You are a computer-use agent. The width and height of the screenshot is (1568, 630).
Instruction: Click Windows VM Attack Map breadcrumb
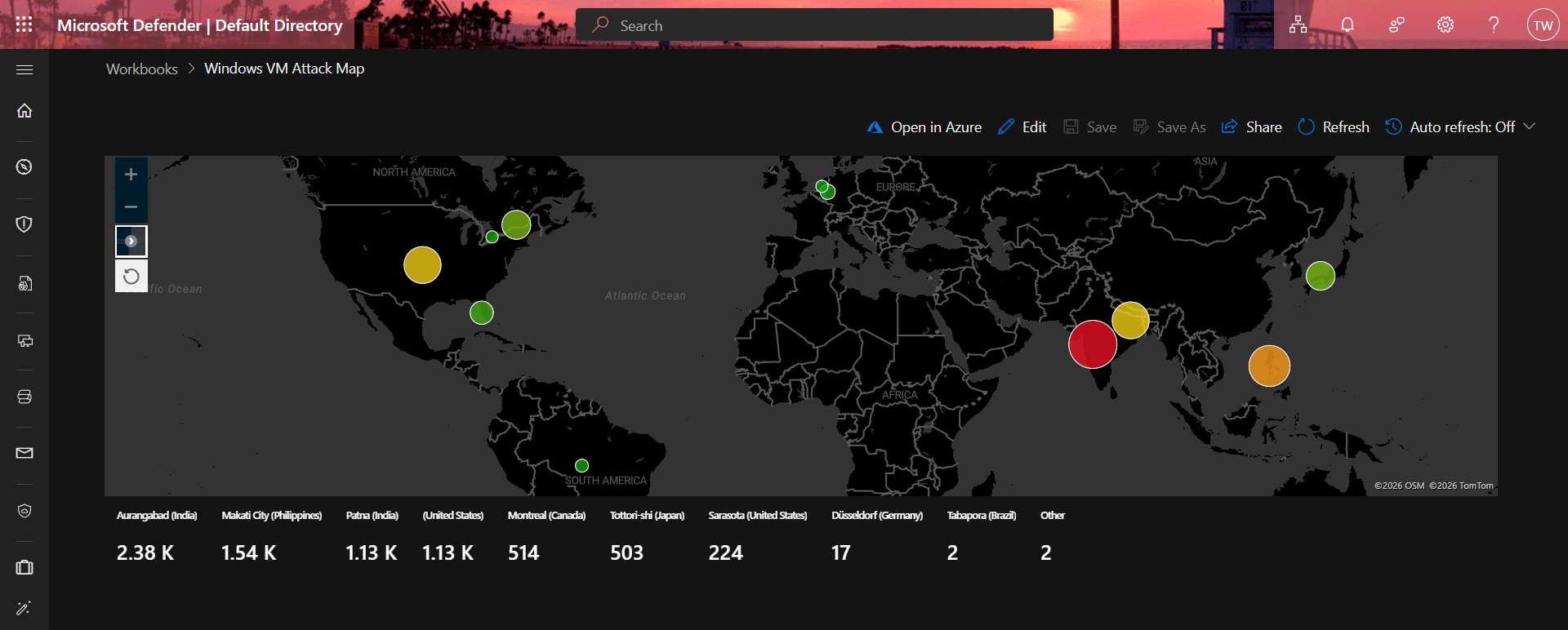[x=284, y=69]
